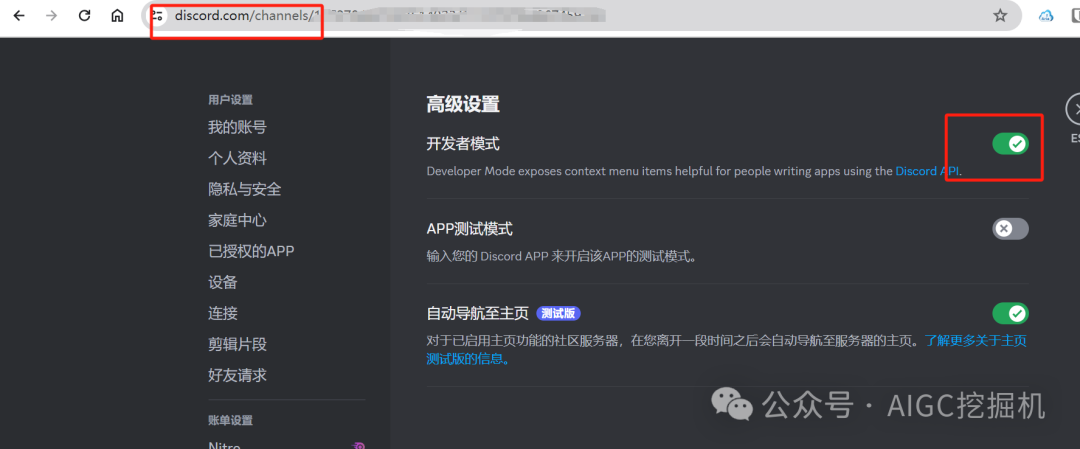This screenshot has height=449, width=1080.
Task: Select 已授权的APP menu item
Action: pos(251,251)
